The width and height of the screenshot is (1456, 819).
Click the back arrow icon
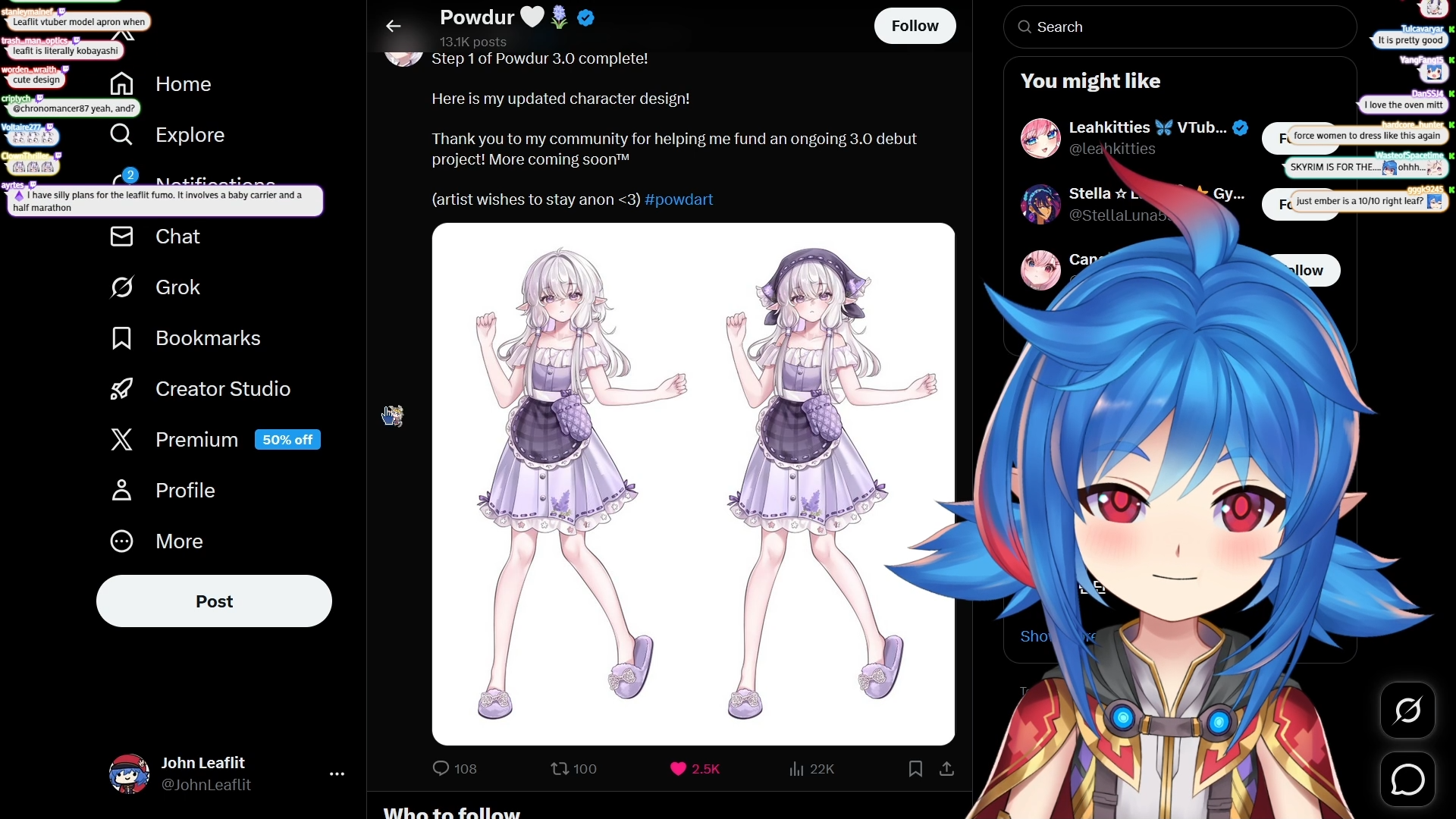393,27
